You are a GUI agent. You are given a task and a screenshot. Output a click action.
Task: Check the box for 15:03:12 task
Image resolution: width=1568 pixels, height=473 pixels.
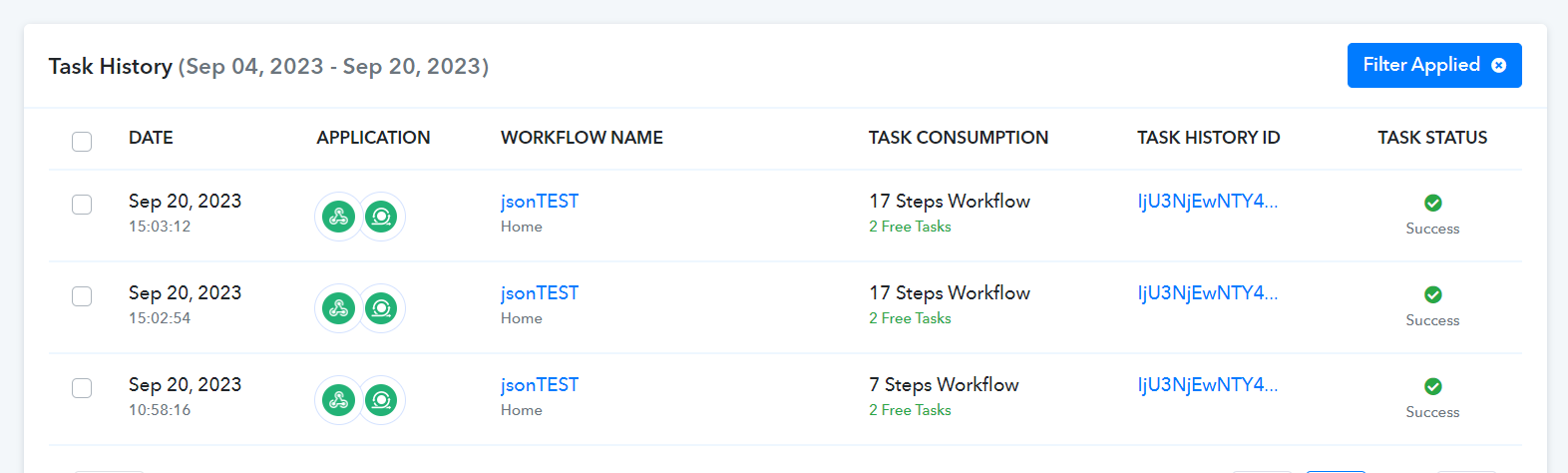pyautogui.click(x=82, y=205)
